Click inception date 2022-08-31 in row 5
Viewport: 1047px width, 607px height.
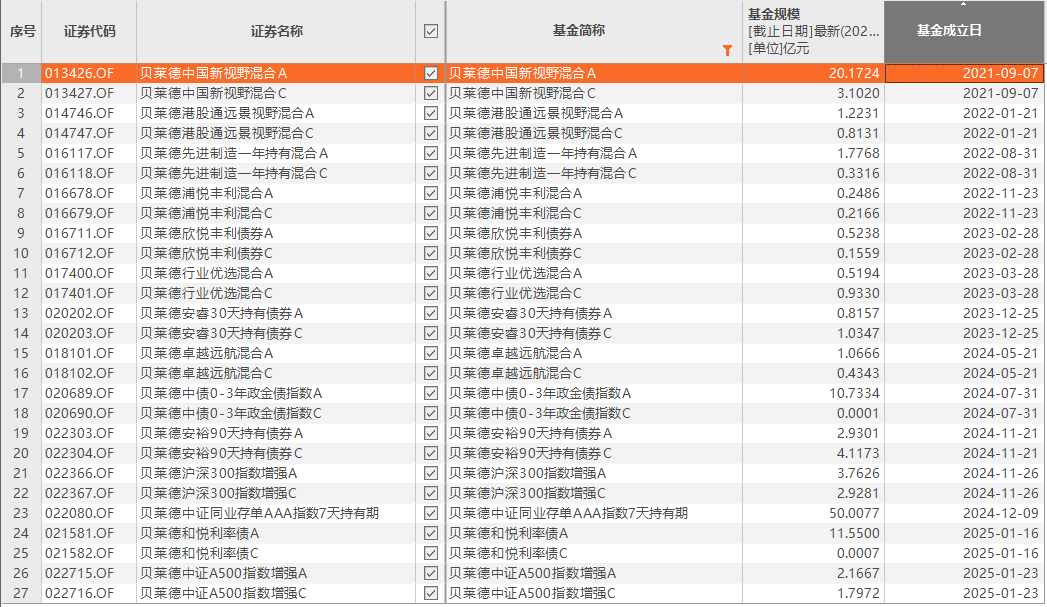click(x=1000, y=154)
